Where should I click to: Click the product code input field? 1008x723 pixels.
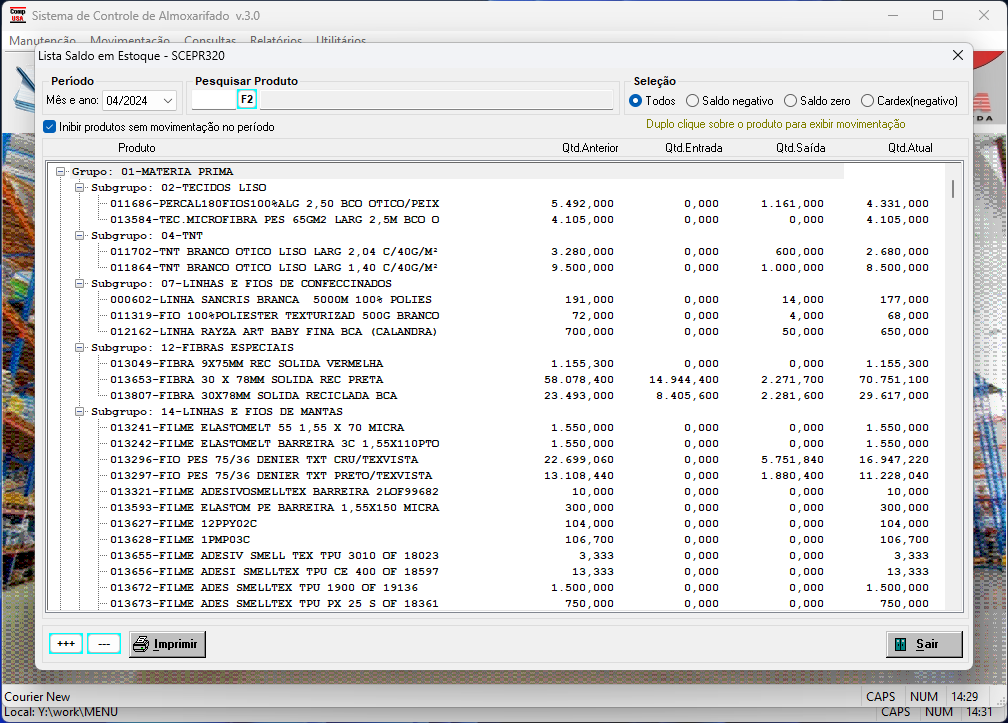214,100
